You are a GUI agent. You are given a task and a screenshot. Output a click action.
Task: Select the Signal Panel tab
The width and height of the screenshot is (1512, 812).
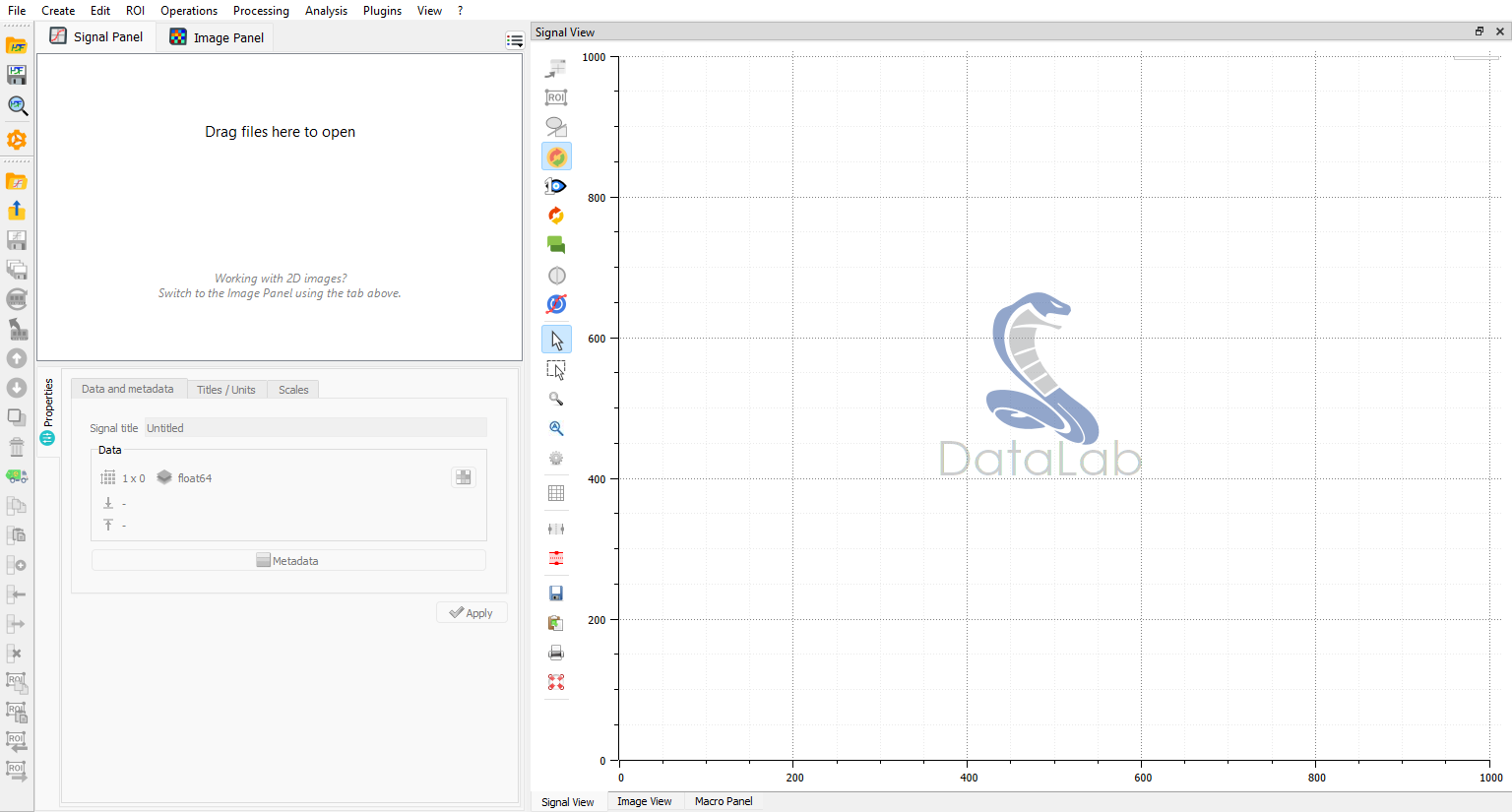[96, 36]
